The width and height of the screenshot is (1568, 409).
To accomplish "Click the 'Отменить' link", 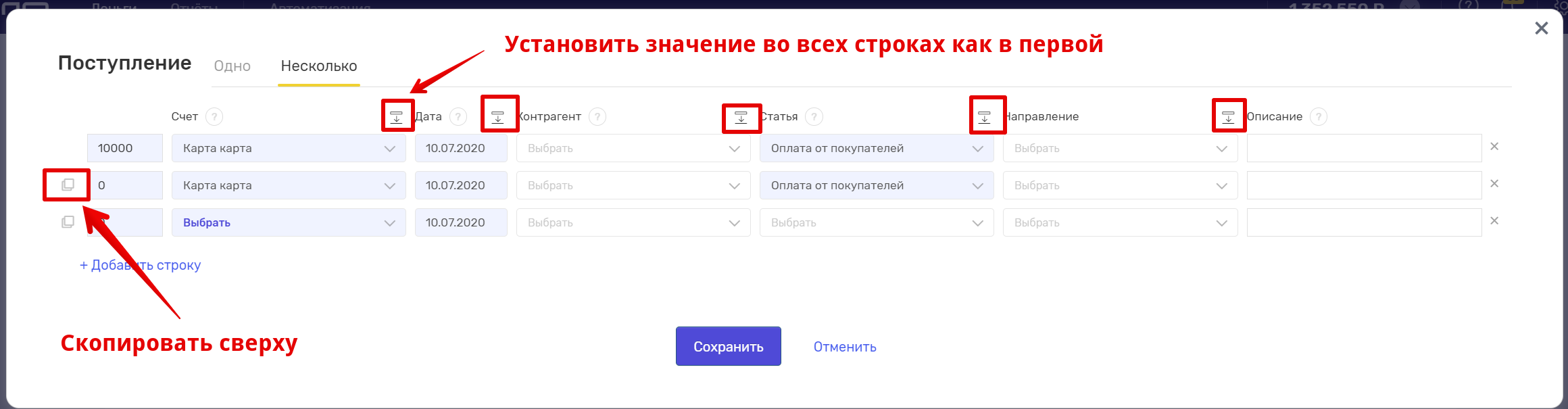I will pos(845,347).
